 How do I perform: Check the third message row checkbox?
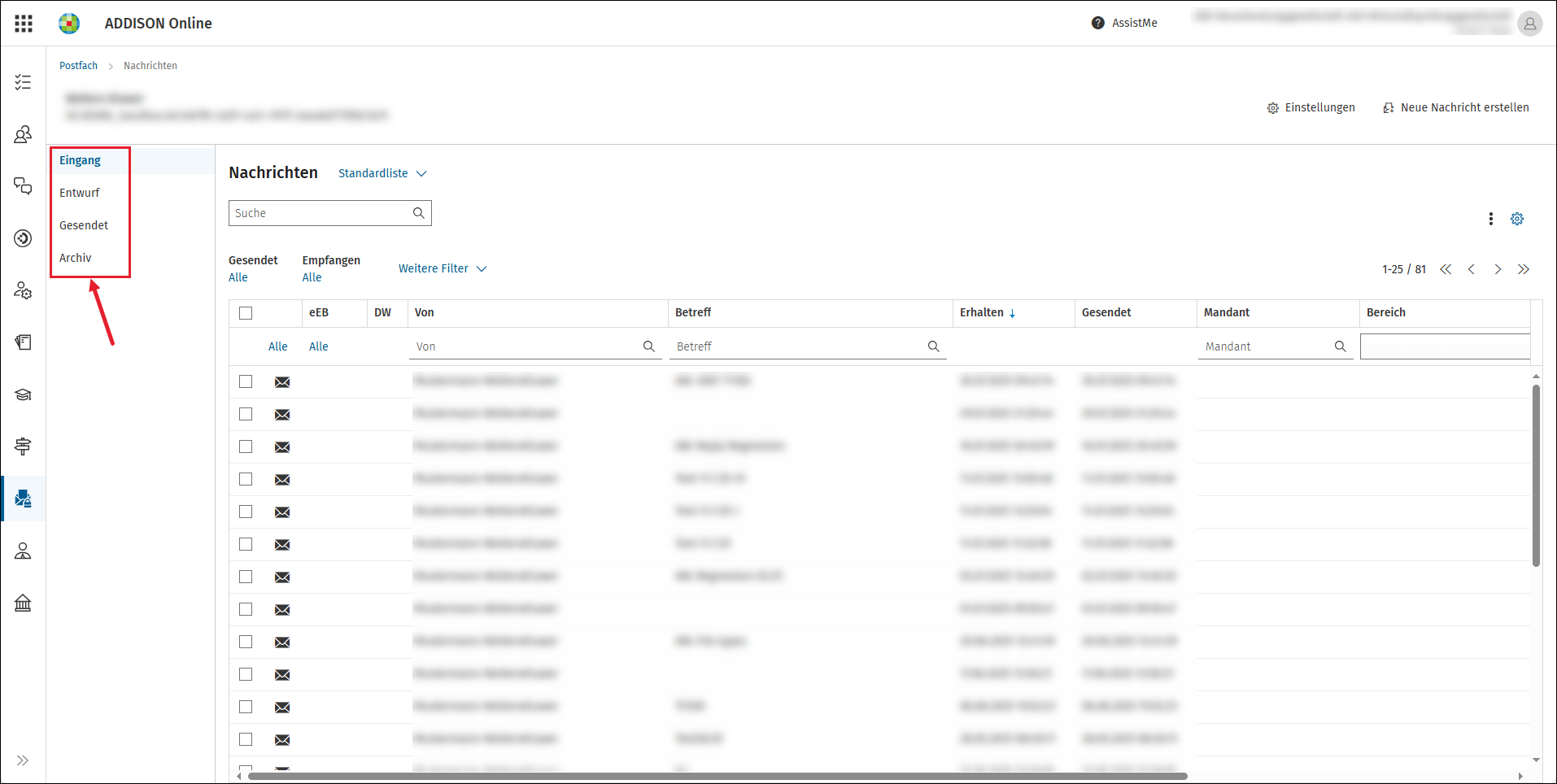click(246, 446)
